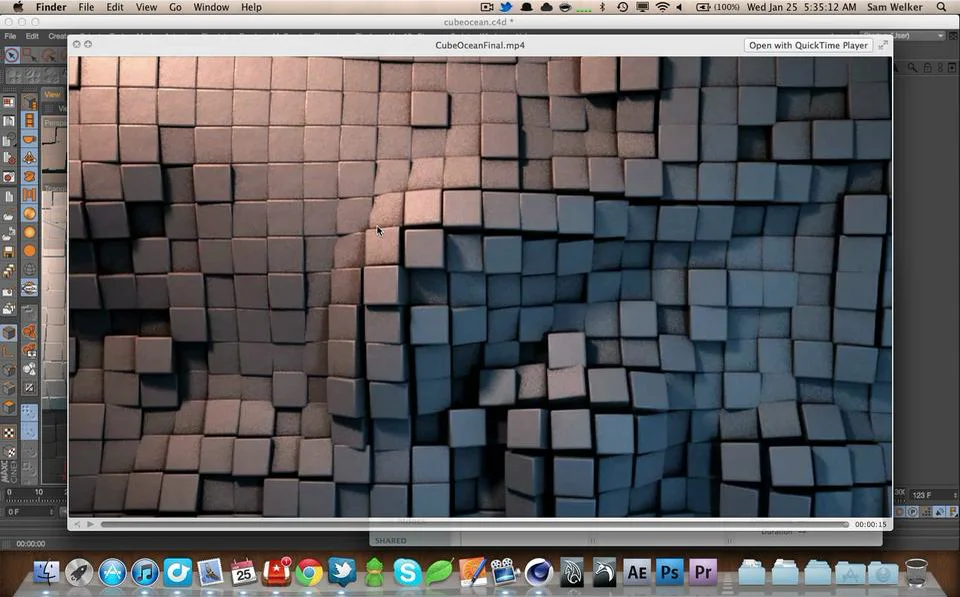The height and width of the screenshot is (597, 960).
Task: Open the Twitter app in the Dock
Action: (x=342, y=572)
